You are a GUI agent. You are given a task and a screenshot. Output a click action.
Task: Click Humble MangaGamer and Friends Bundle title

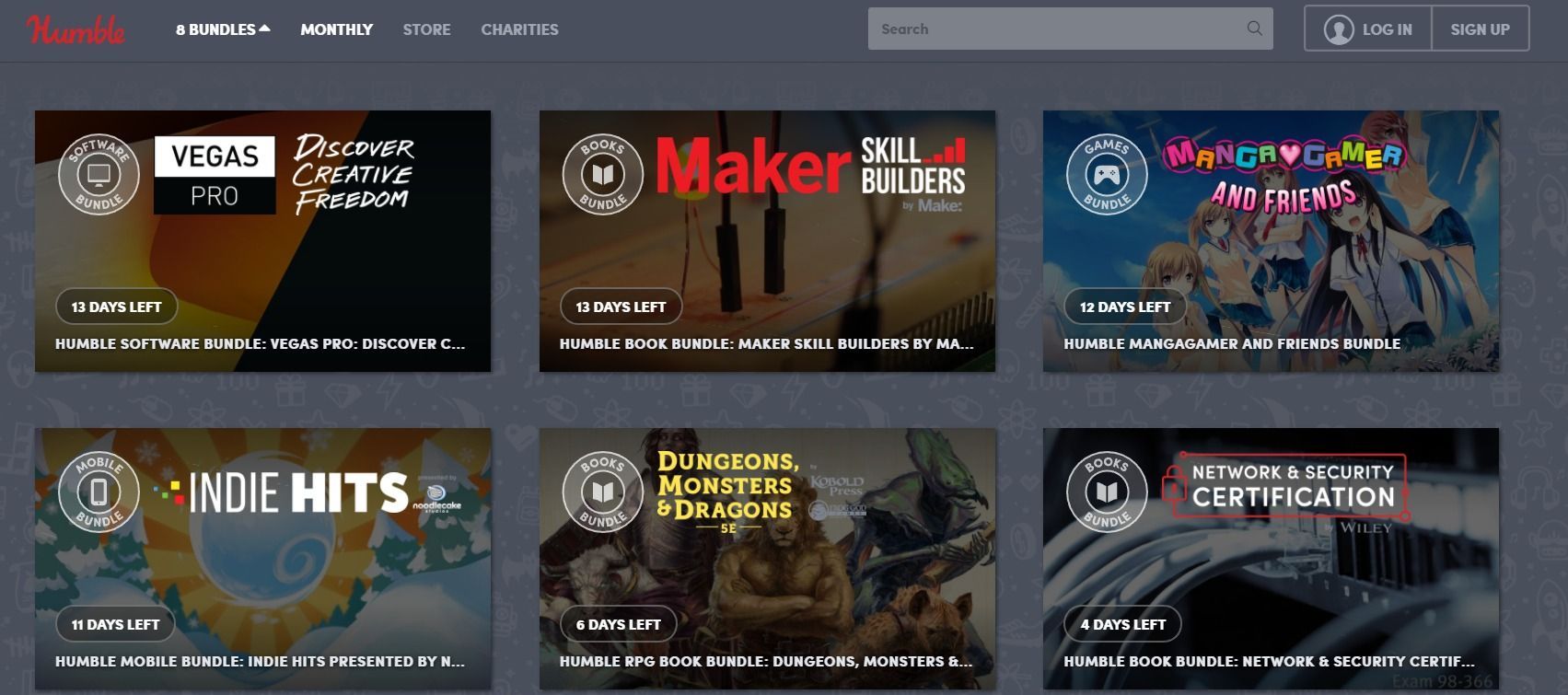(1232, 343)
